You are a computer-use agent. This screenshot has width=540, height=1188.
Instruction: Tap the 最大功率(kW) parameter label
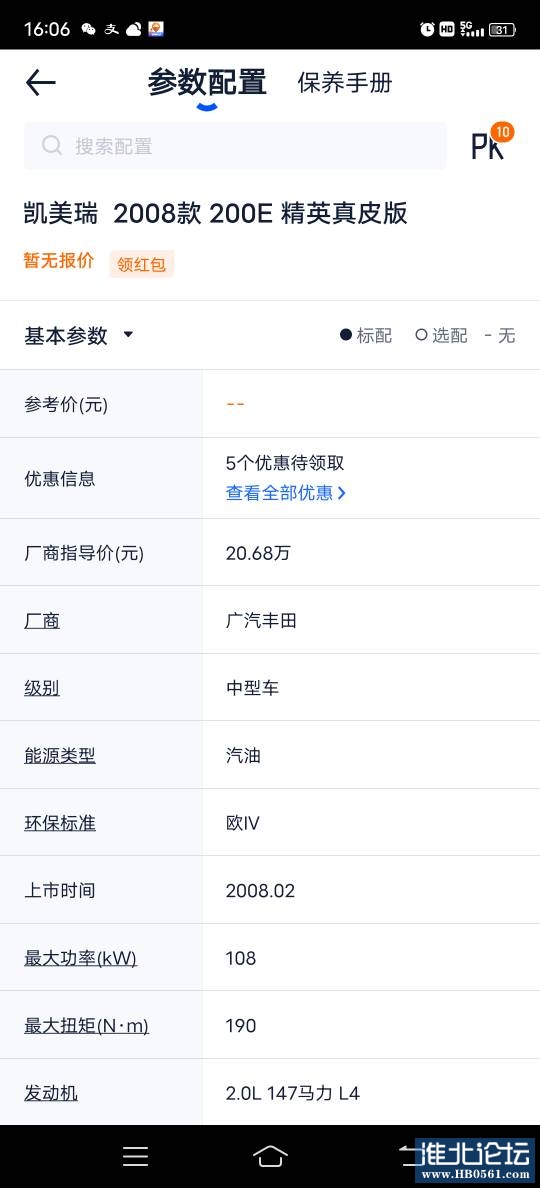[x=80, y=958]
